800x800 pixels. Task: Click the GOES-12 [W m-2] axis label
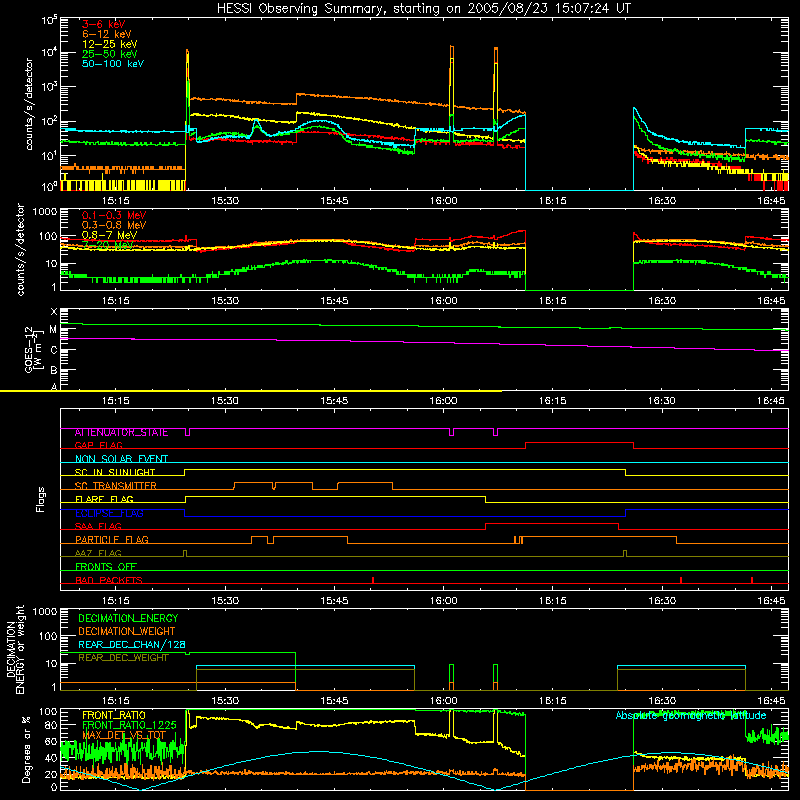coord(33,349)
